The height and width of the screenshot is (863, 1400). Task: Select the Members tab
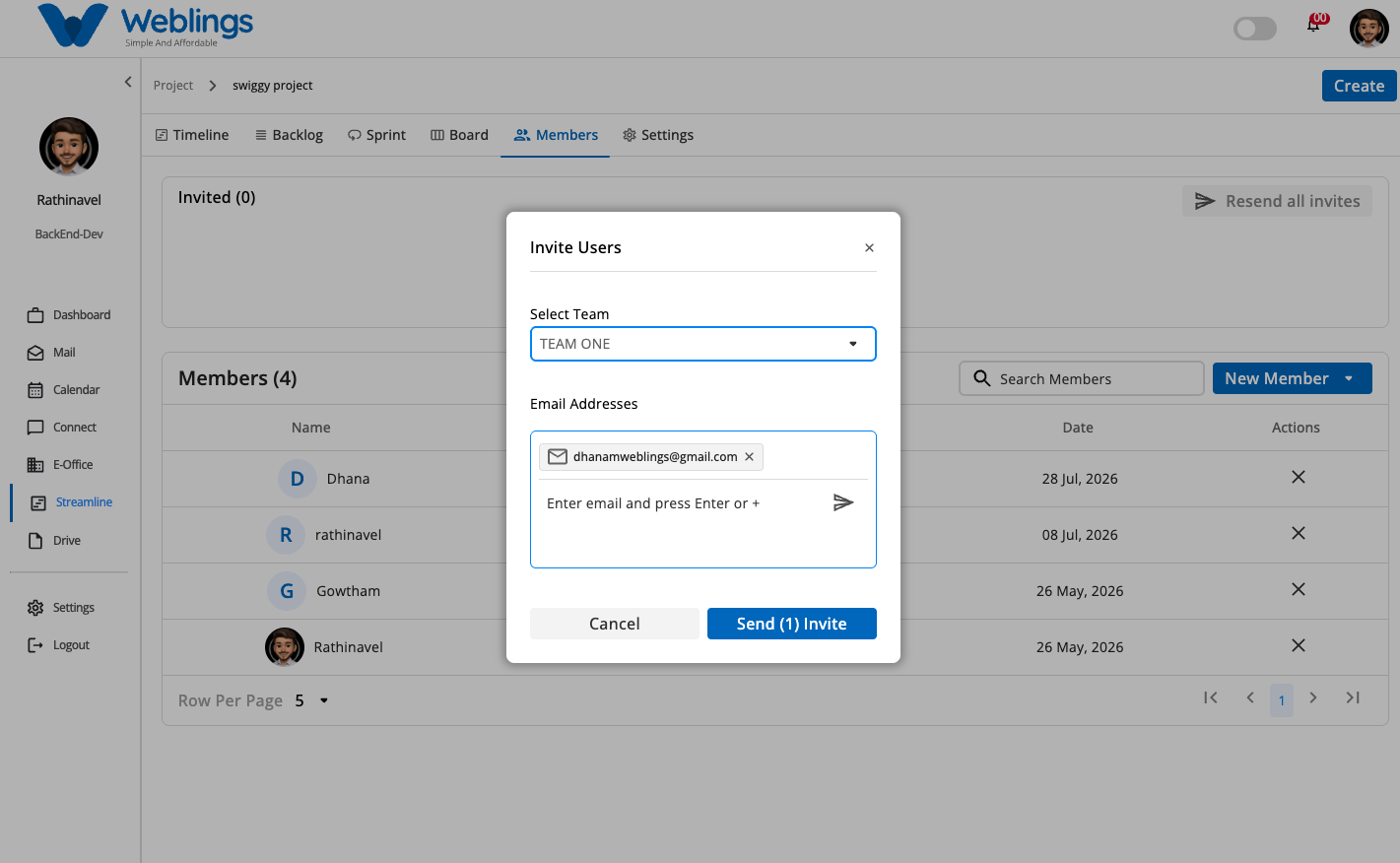556,135
